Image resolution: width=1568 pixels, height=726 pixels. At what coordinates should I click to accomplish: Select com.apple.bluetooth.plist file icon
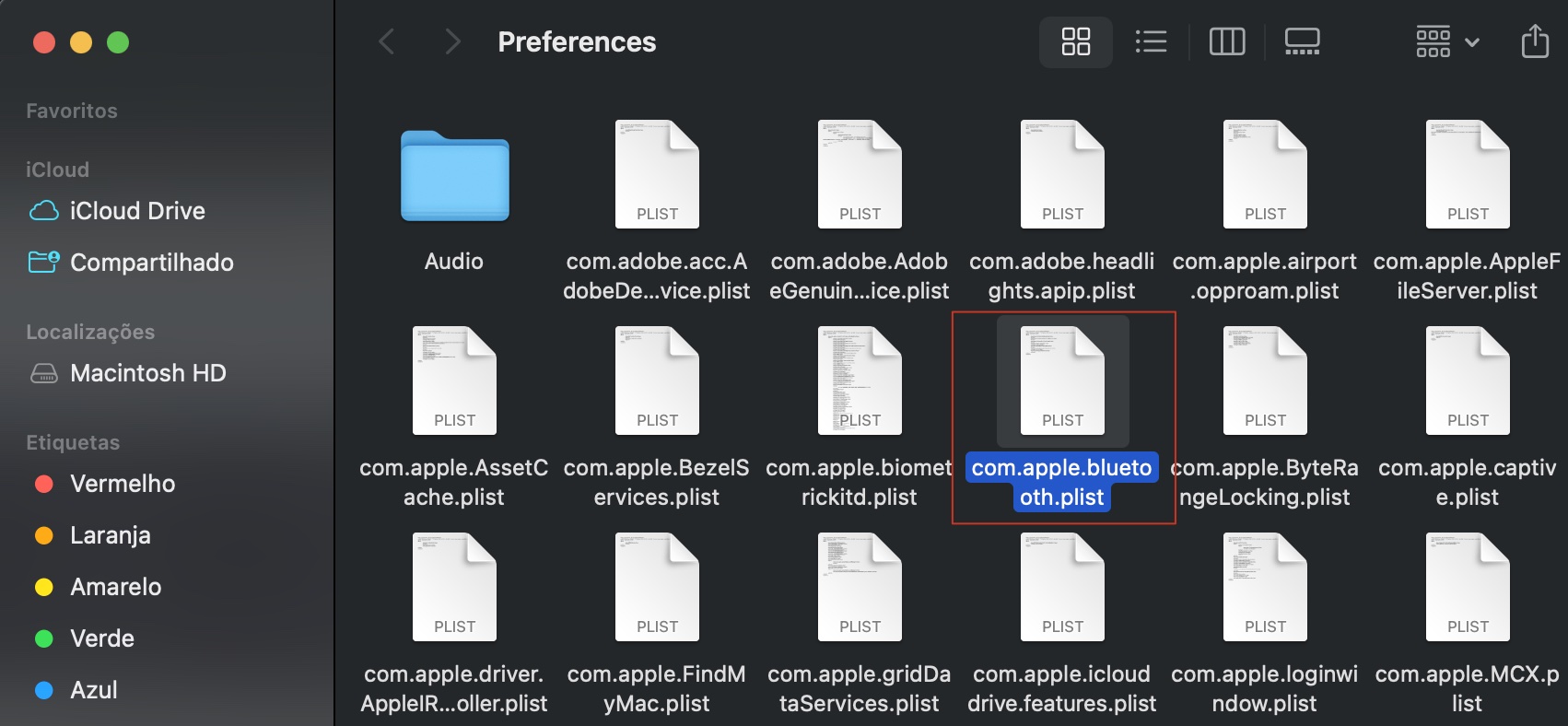1062,381
